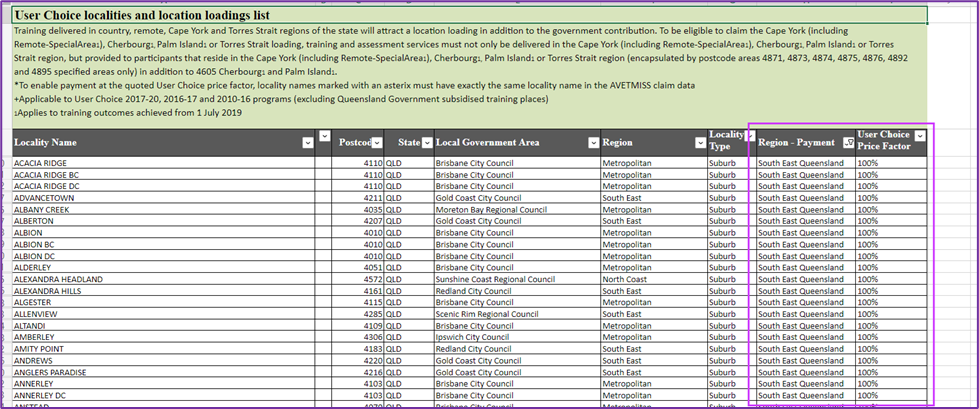
Task: Select postcode cell 4161
Action: click(358, 291)
